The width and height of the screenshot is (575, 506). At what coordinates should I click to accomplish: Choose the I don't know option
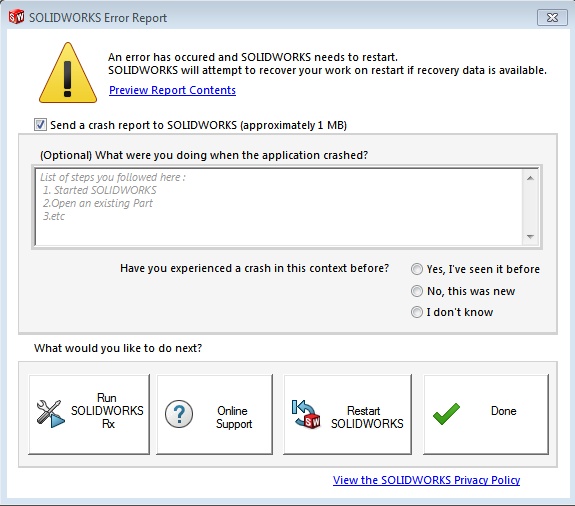coord(417,312)
